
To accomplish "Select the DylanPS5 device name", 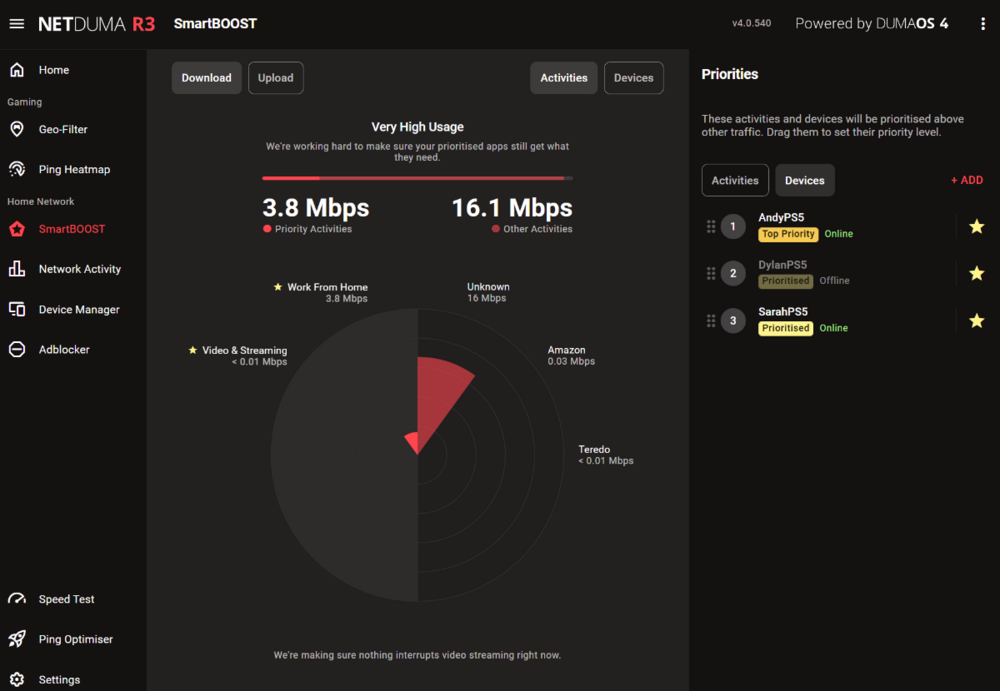I will pyautogui.click(x=783, y=265).
